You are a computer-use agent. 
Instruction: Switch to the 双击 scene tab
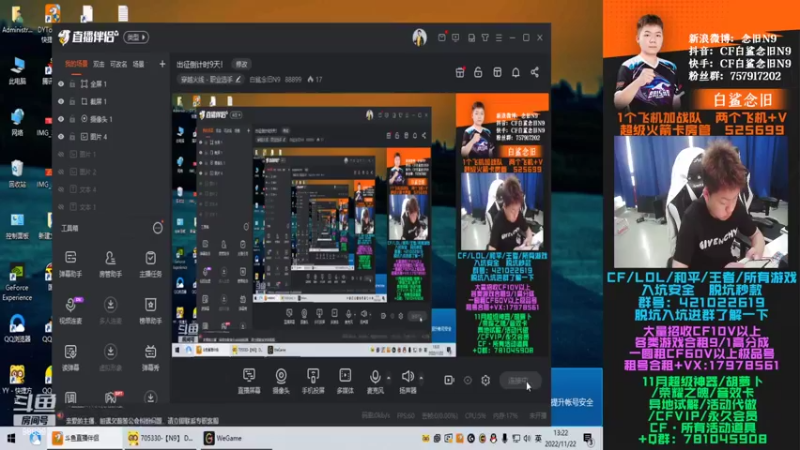tap(98, 64)
